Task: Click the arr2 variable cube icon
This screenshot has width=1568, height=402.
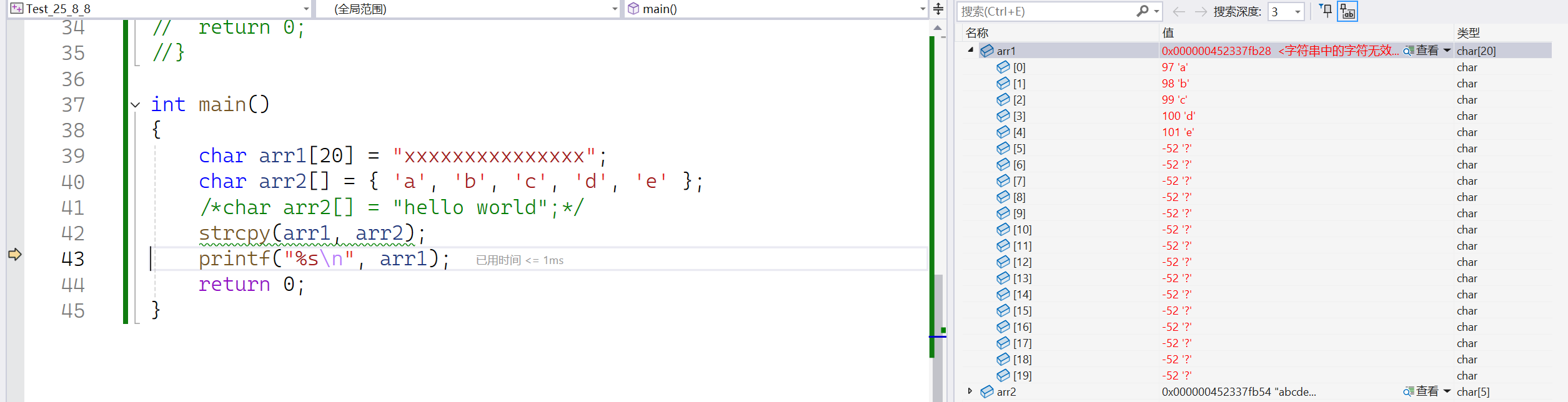Action: click(x=987, y=391)
